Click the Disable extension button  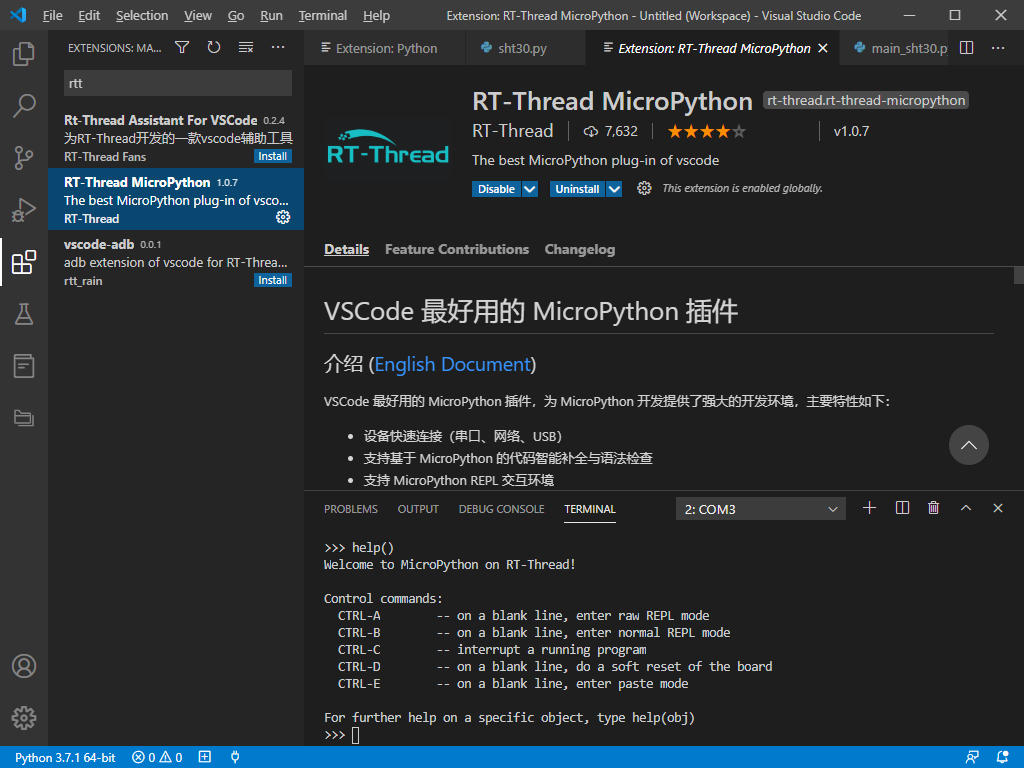click(496, 189)
